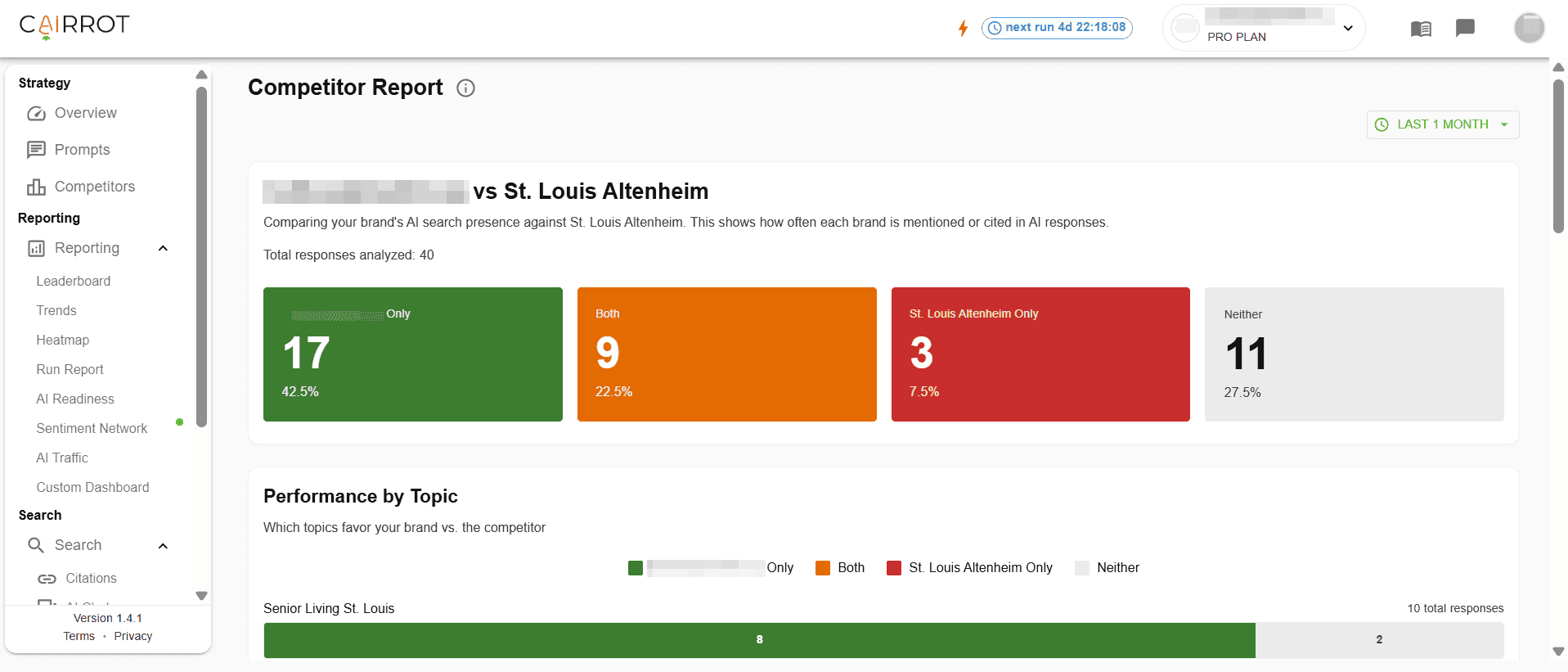1568x672 pixels.
Task: Collapse the Reporting section chevron
Action: (x=163, y=248)
